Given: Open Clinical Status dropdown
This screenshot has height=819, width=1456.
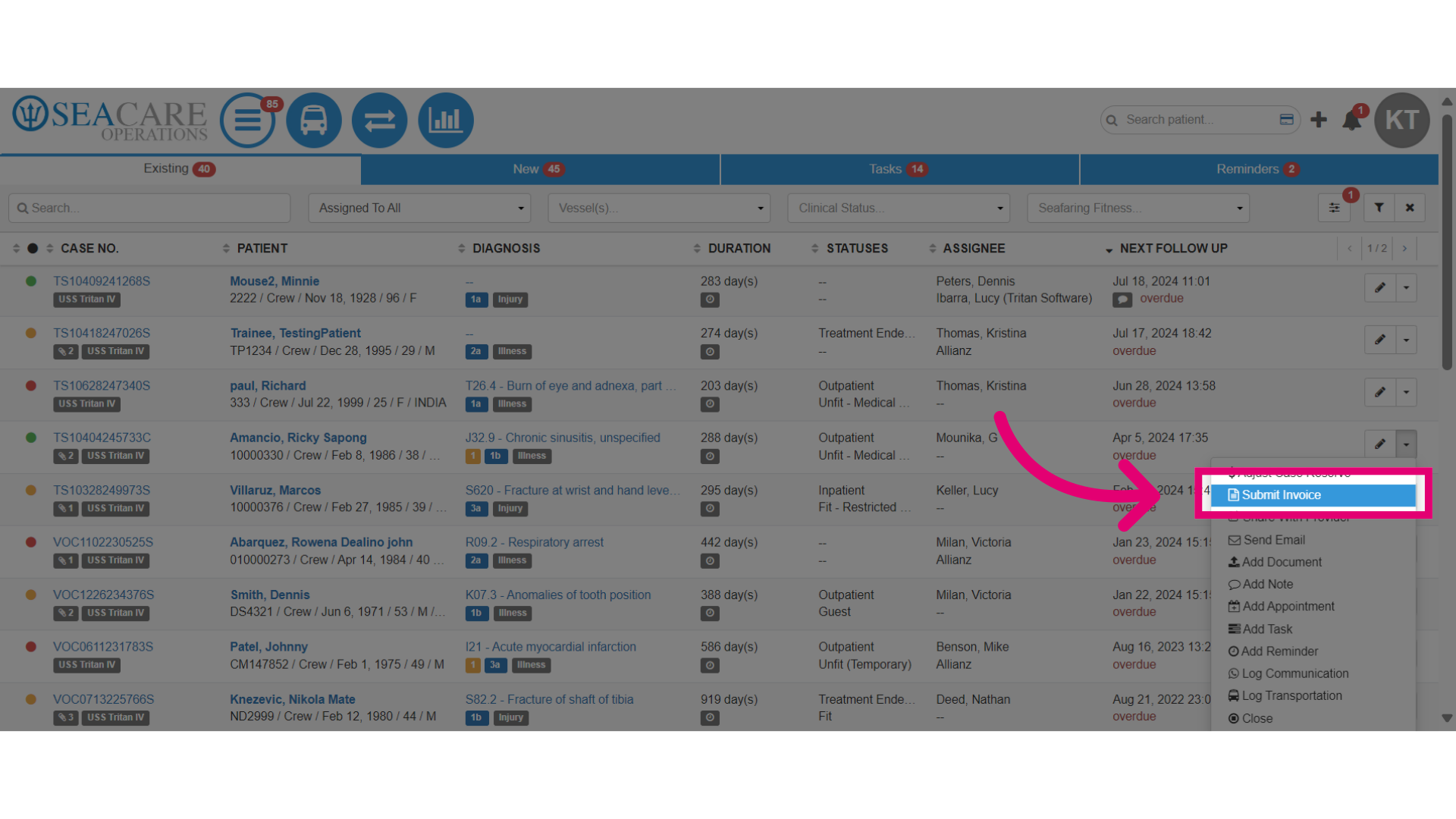Looking at the screenshot, I should (899, 208).
